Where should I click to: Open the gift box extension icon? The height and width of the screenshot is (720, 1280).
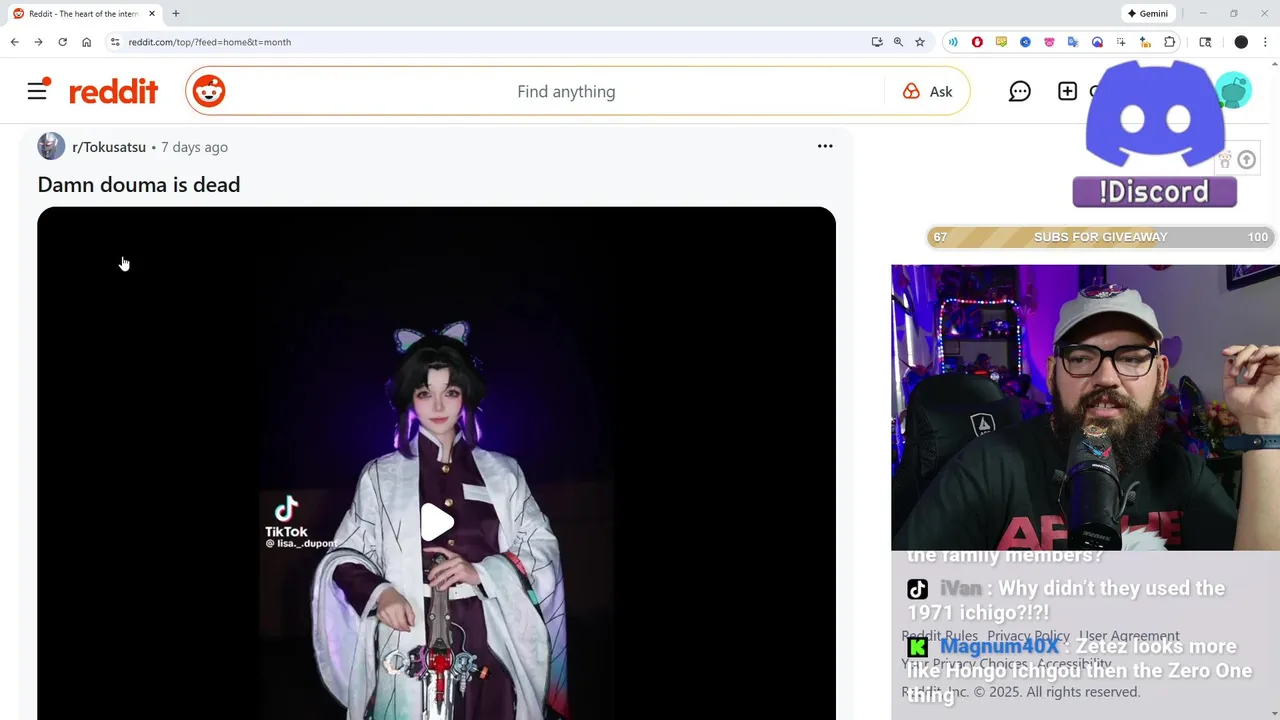(1146, 42)
